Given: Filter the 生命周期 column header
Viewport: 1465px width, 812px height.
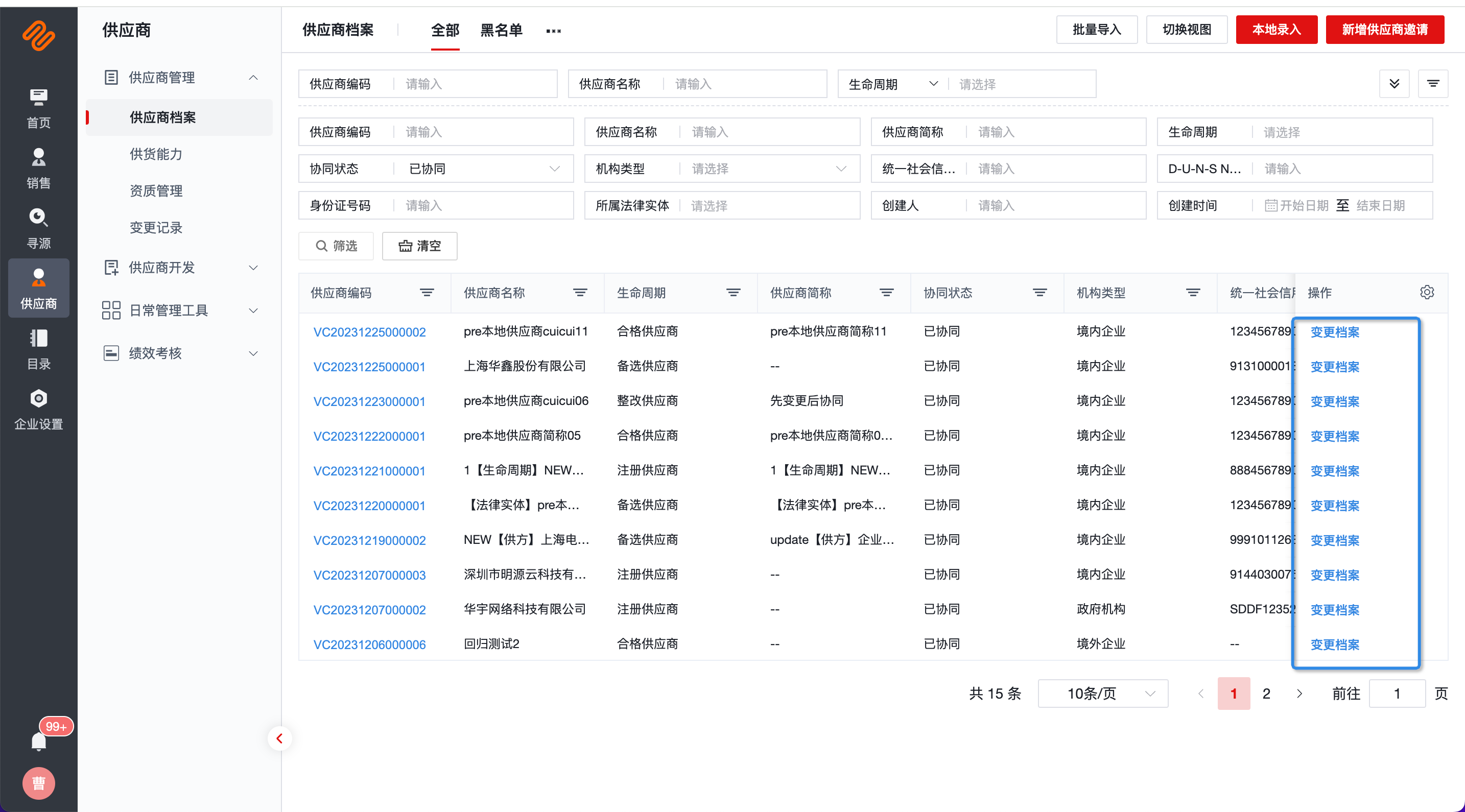Looking at the screenshot, I should coord(733,293).
